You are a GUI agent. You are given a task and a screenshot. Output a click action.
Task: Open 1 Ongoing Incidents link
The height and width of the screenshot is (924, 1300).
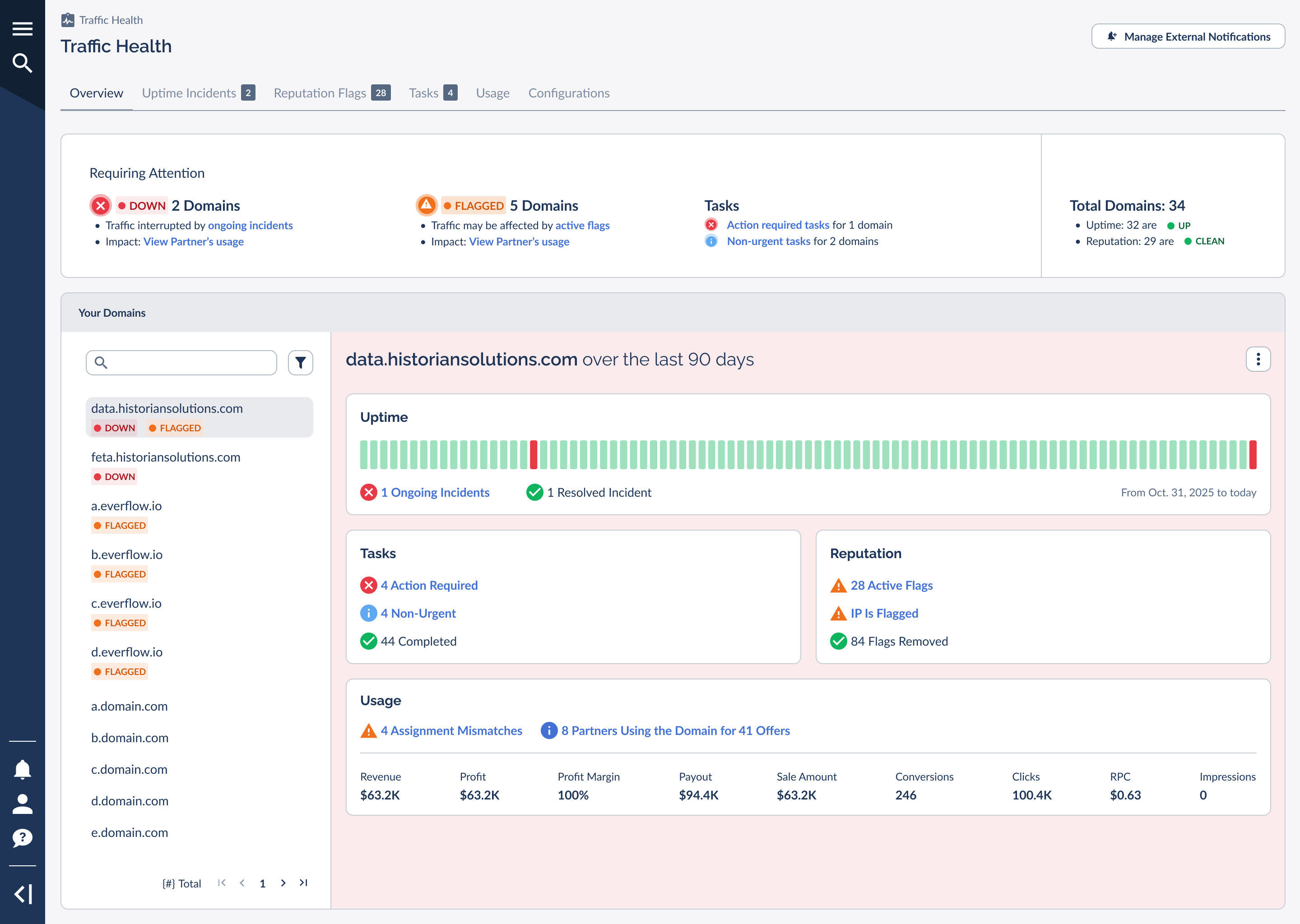coord(436,492)
